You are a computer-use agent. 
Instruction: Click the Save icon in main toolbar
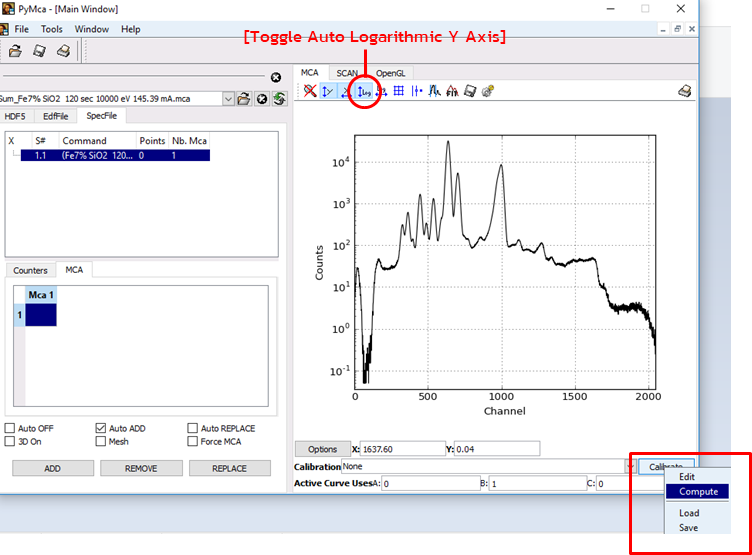click(39, 51)
